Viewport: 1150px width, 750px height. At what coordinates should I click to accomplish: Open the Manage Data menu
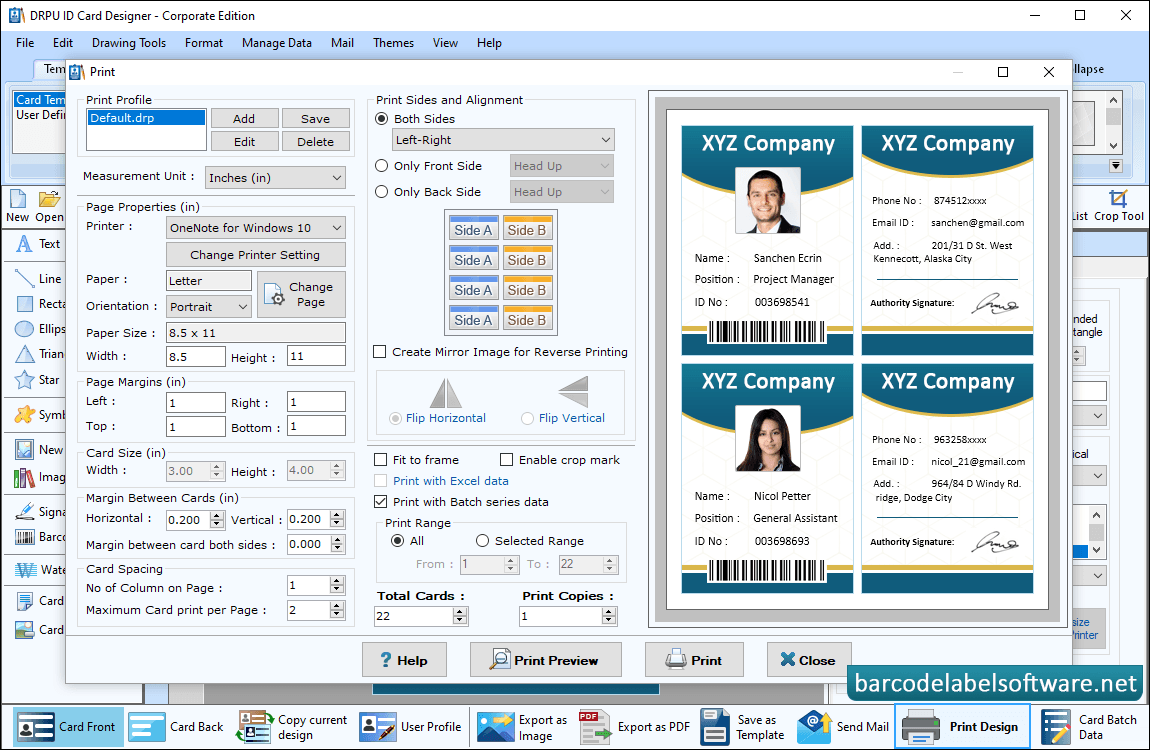276,43
